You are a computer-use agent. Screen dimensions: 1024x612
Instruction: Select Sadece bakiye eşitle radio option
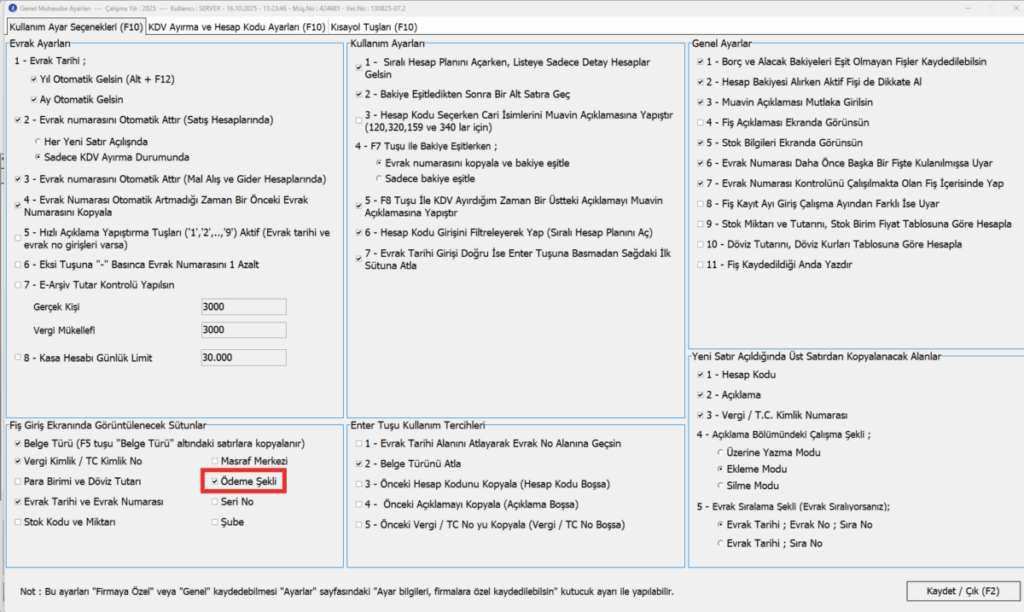(379, 178)
